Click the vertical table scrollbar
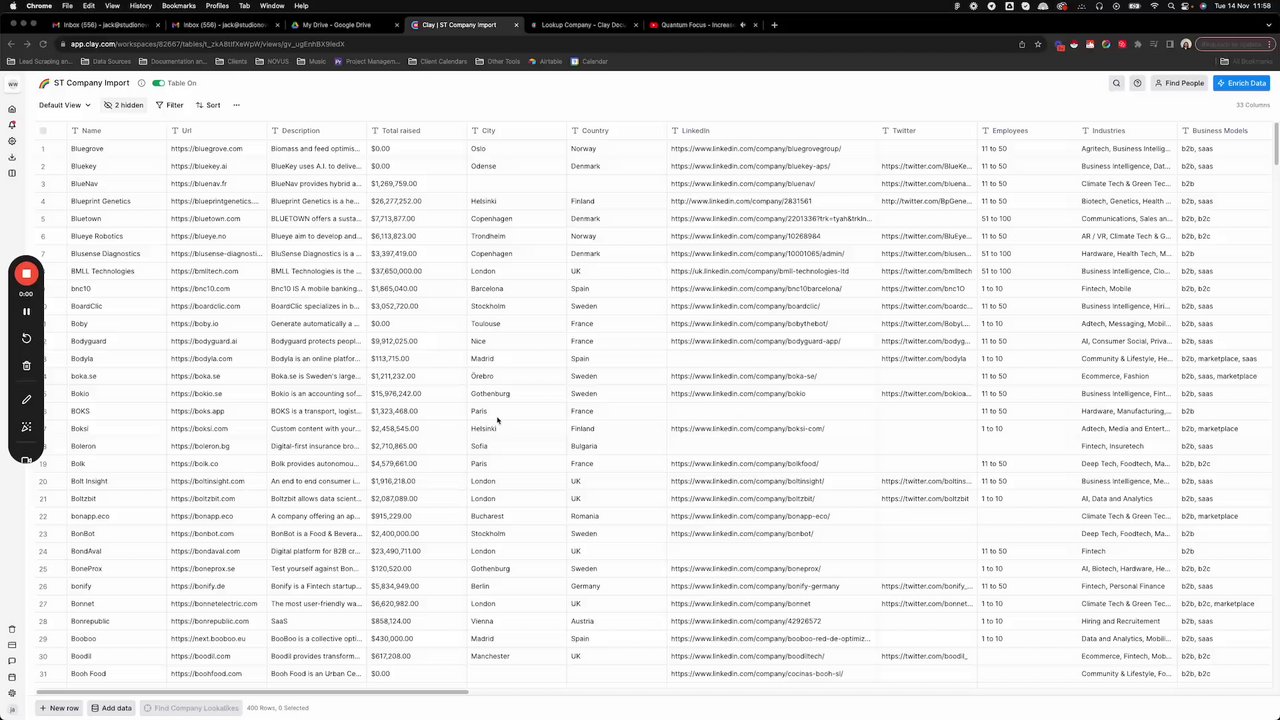 click(x=1276, y=146)
